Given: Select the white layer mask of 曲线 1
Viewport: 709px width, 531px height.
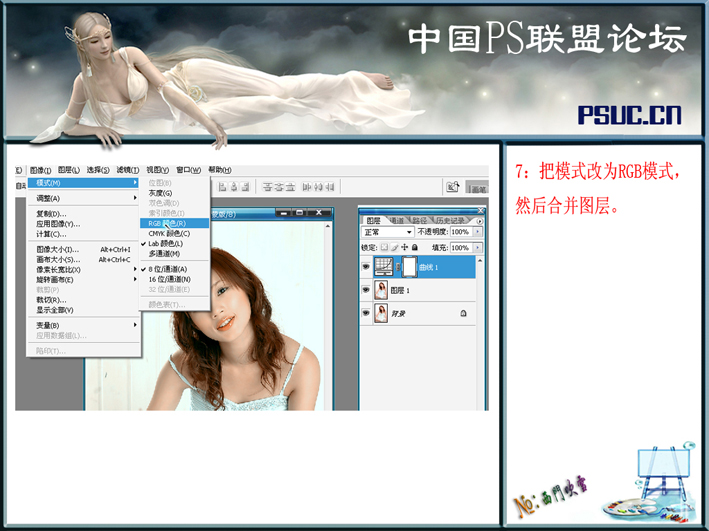Looking at the screenshot, I should pos(410,267).
